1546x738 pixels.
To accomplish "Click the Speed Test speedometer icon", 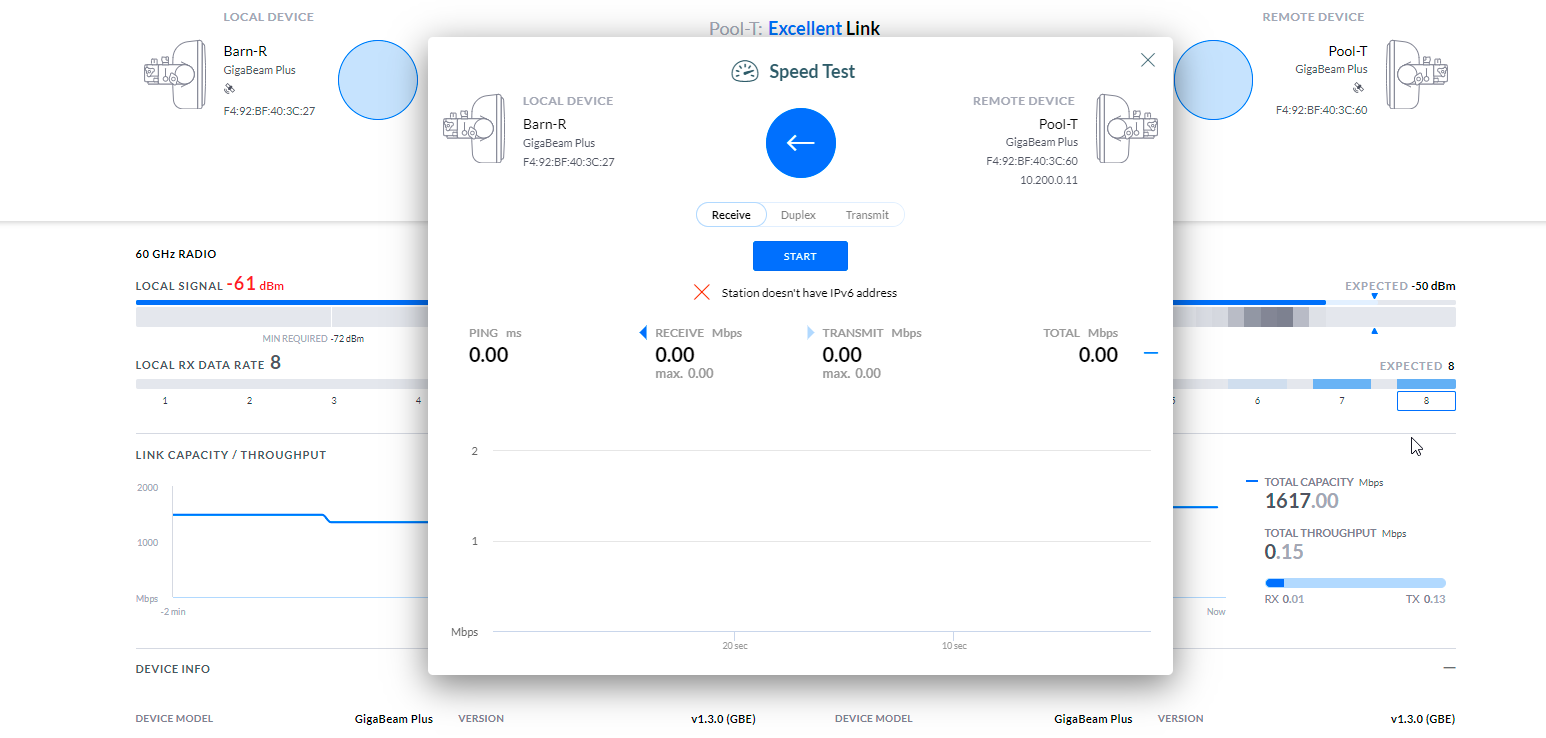I will [744, 71].
